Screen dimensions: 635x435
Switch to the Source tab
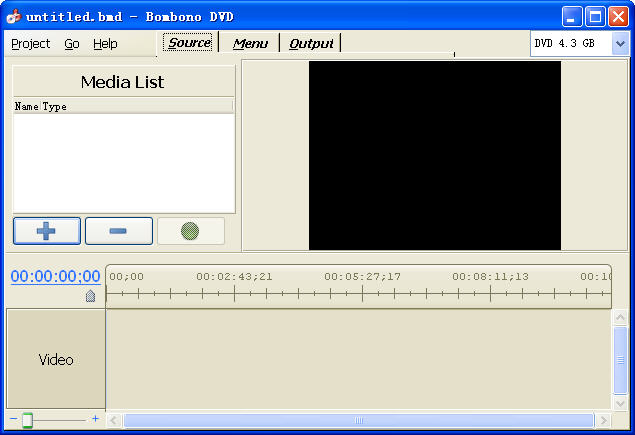(x=188, y=43)
